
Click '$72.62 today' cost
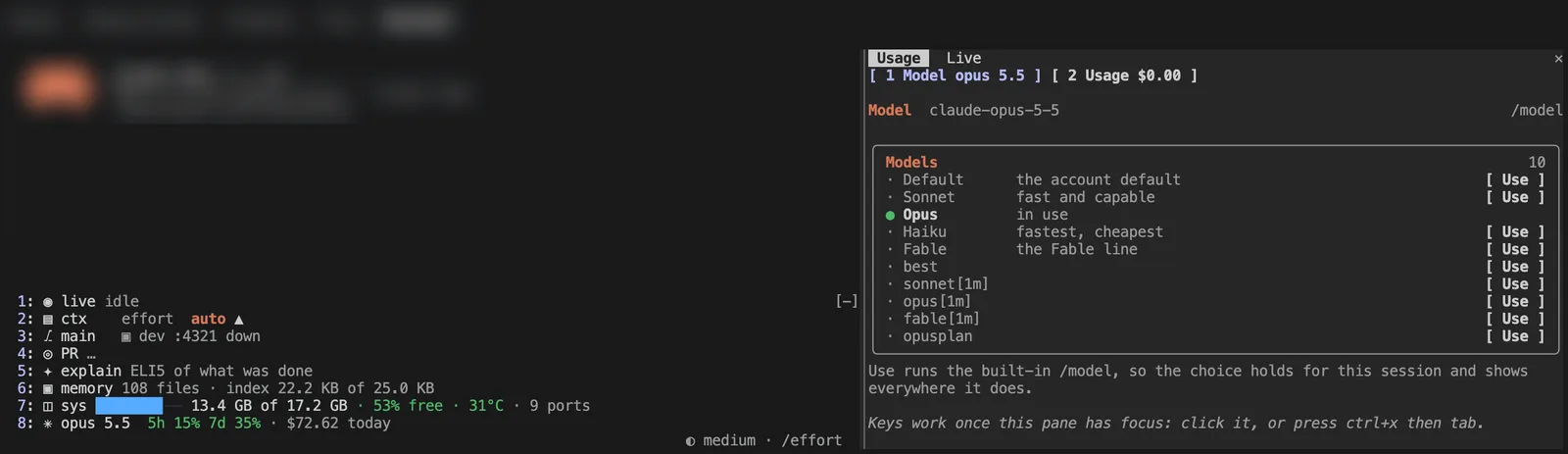(x=338, y=424)
